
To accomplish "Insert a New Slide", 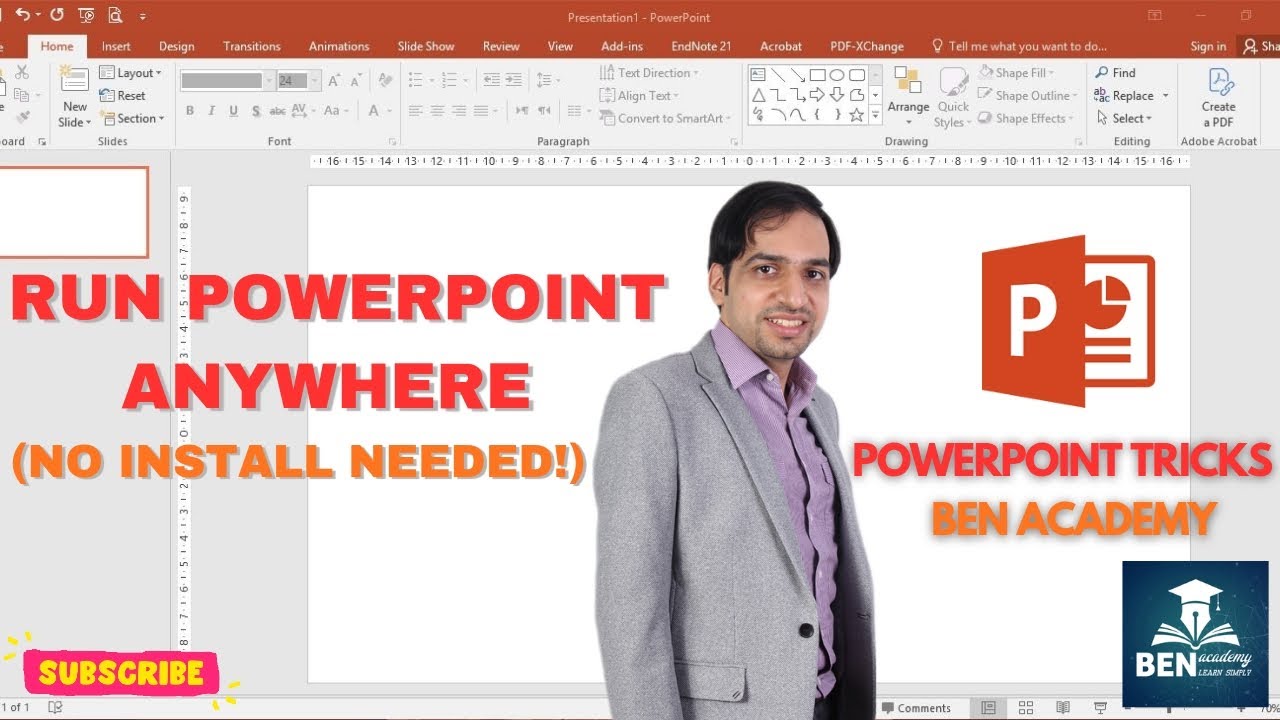I will click(x=75, y=97).
